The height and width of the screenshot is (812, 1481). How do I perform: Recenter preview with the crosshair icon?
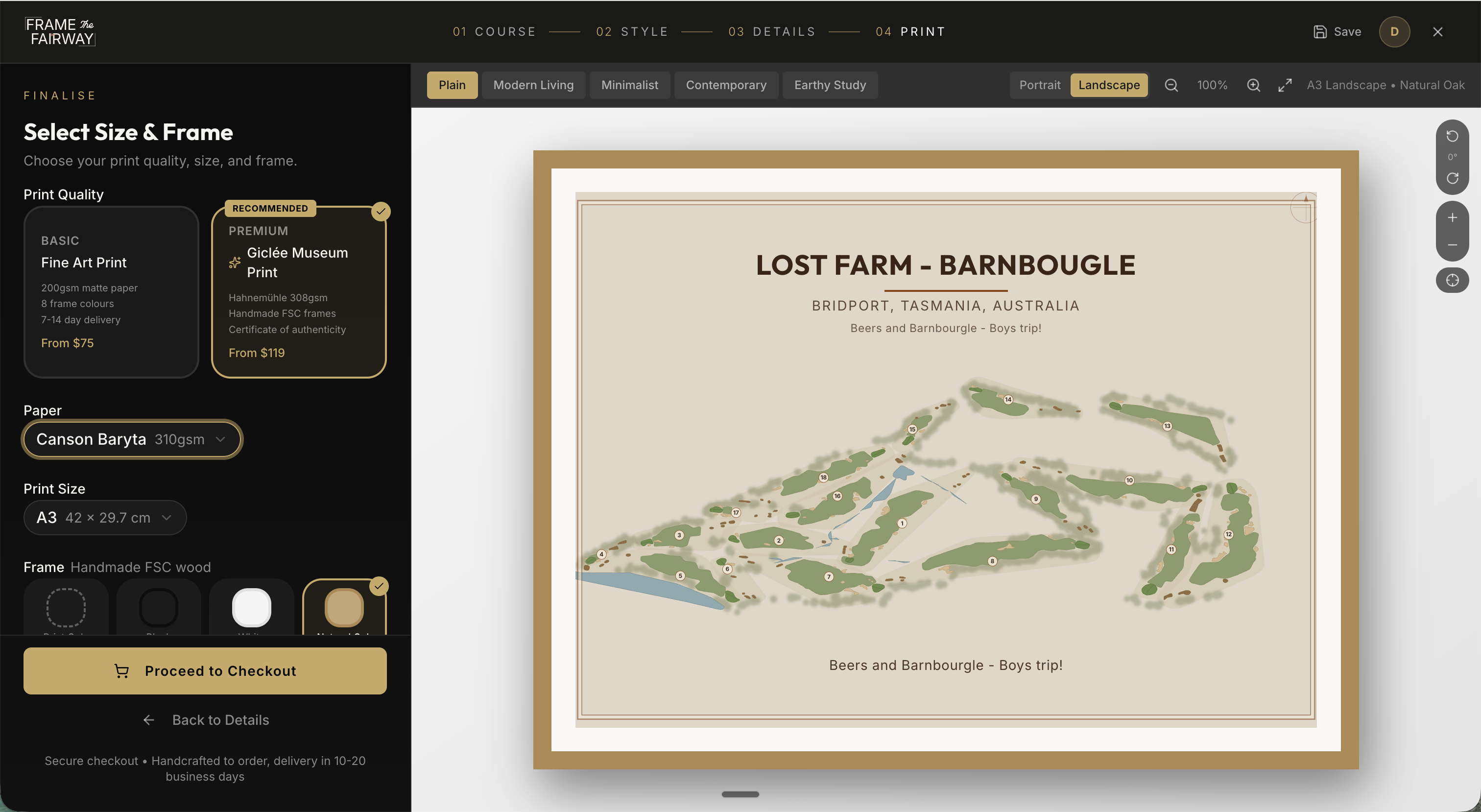1452,281
